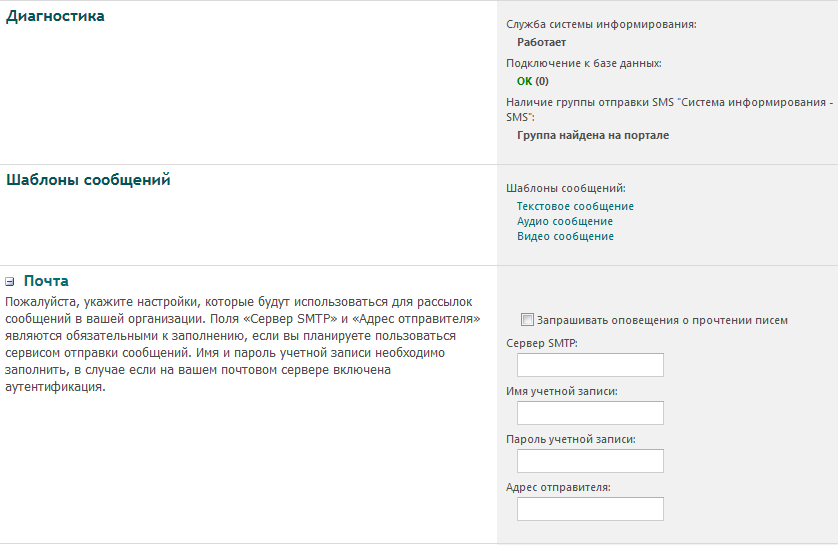
Task: Click the Запрашивать оповещения checkbox label text
Action: 662,320
